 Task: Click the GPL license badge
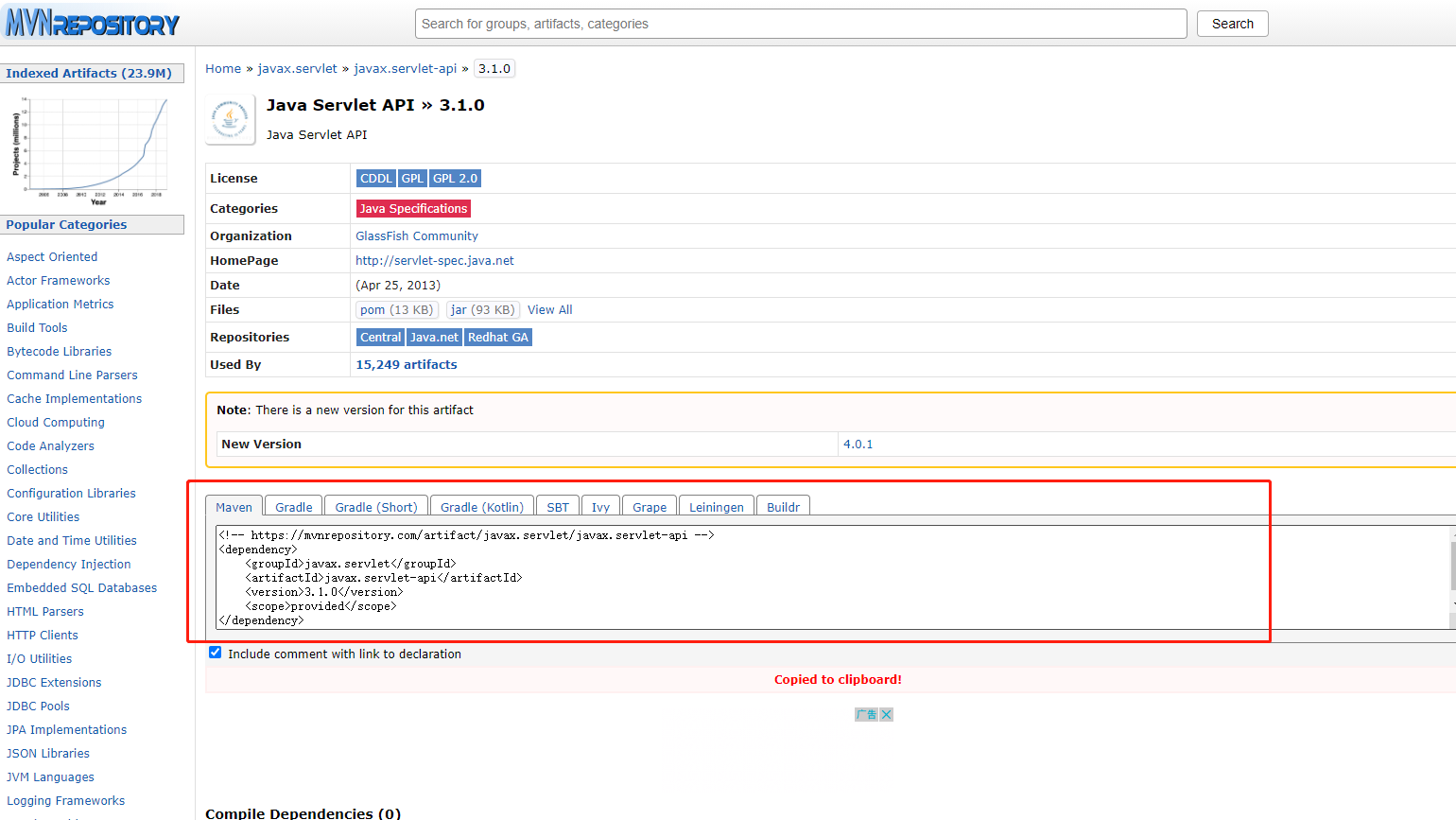coord(412,178)
